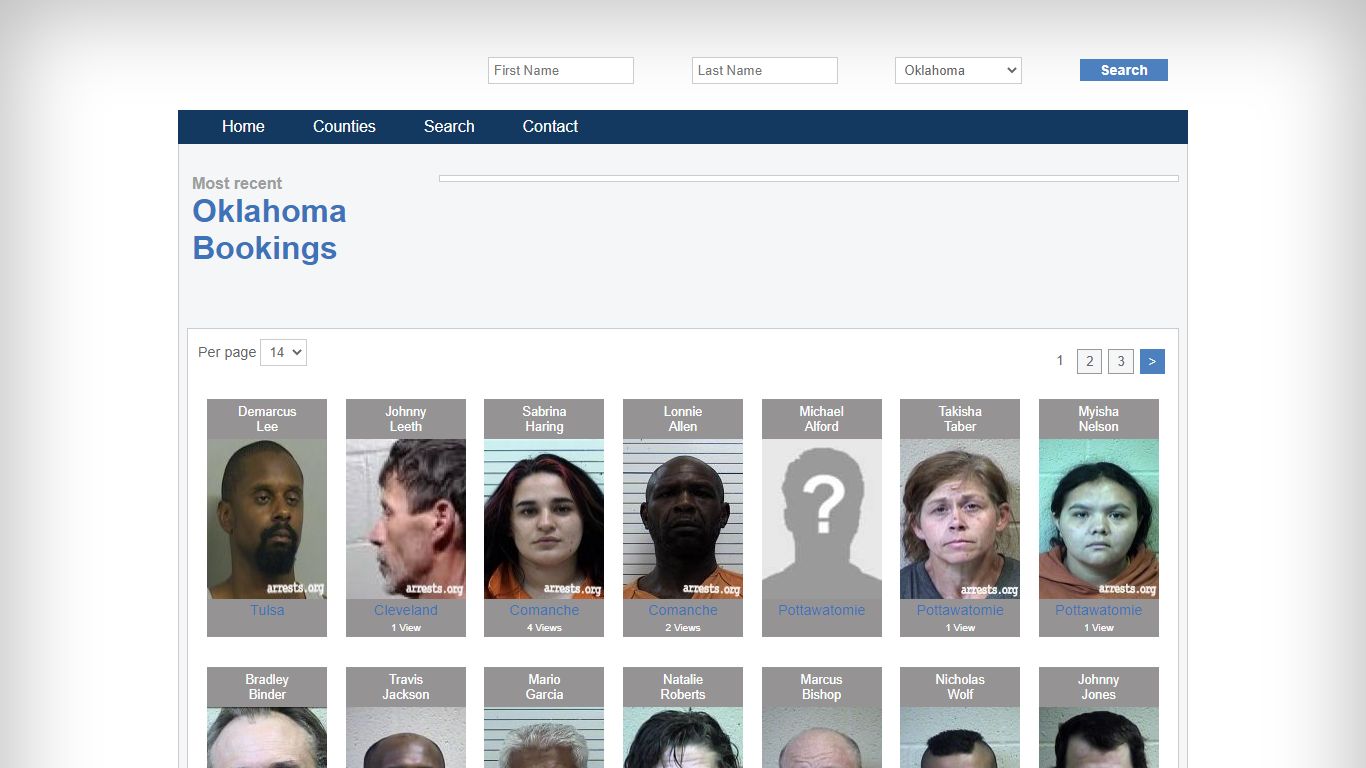
Task: Focus the Last Name search box
Action: click(765, 70)
